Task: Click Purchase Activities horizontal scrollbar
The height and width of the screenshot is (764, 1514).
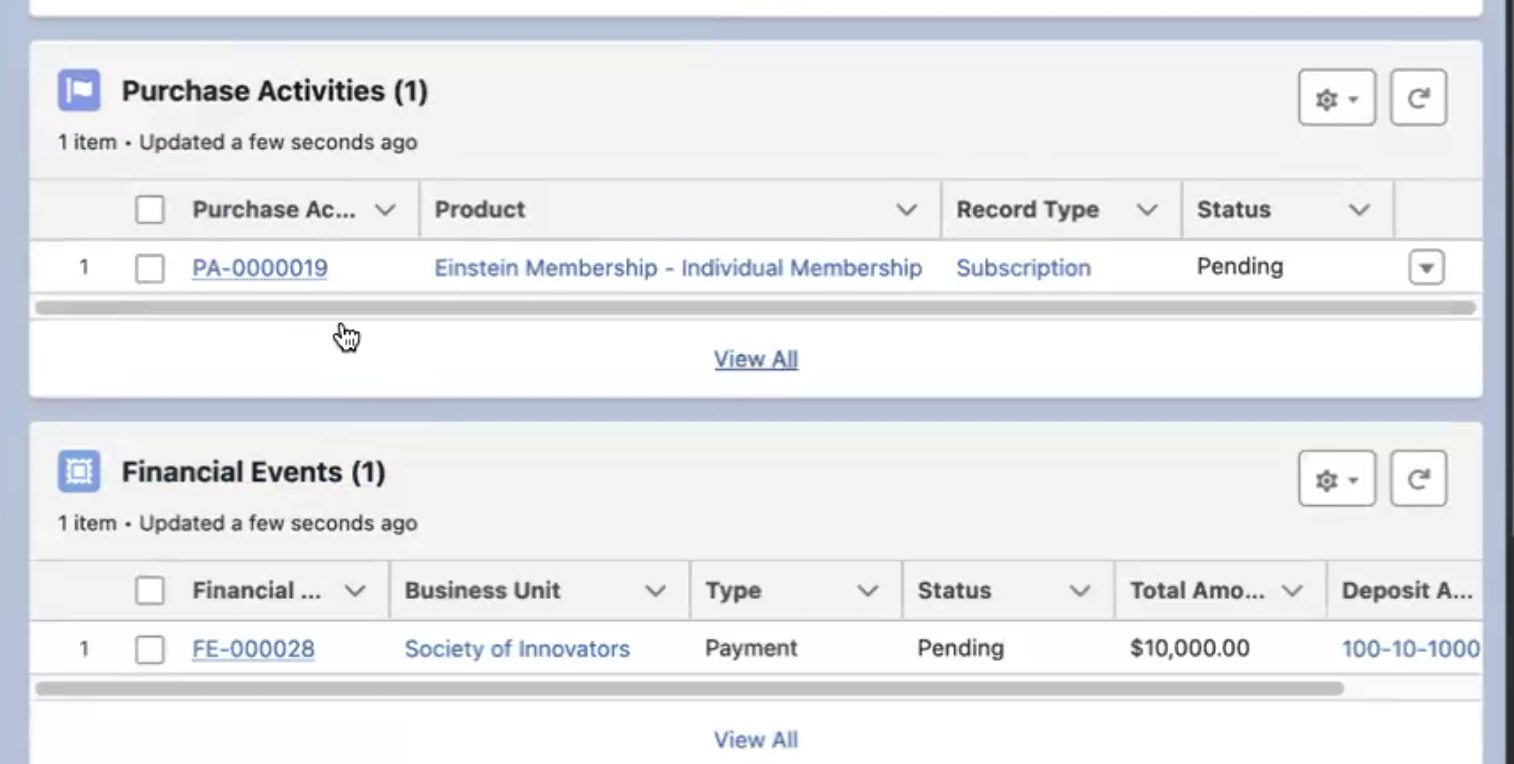Action: click(x=756, y=307)
